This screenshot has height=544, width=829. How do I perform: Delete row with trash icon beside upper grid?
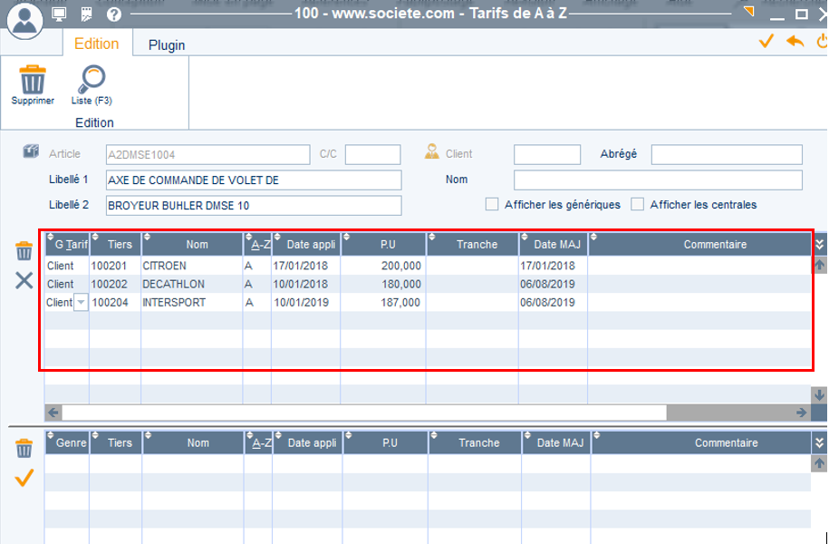(24, 251)
